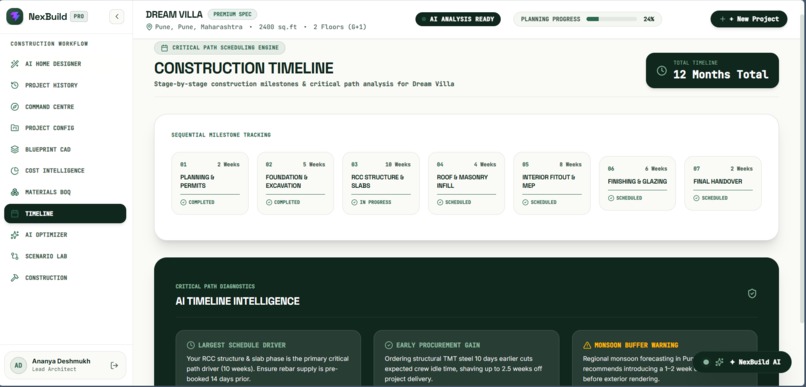806x387 pixels.
Task: Click Scheduled status icon under Finishing & Glazing
Action: [611, 198]
